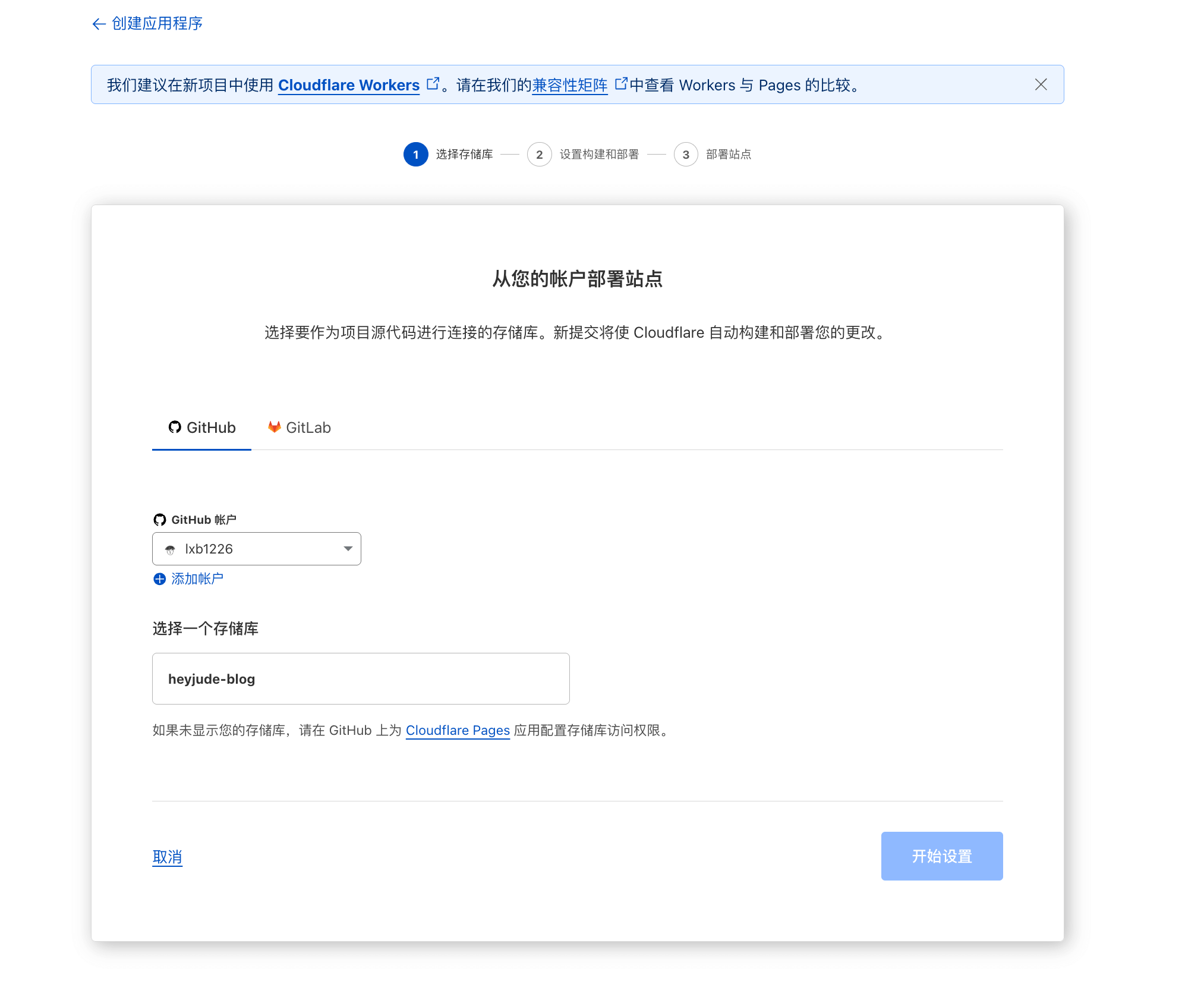Click the 添加帐户 link
The width and height of the screenshot is (1204, 981).
tap(197, 578)
